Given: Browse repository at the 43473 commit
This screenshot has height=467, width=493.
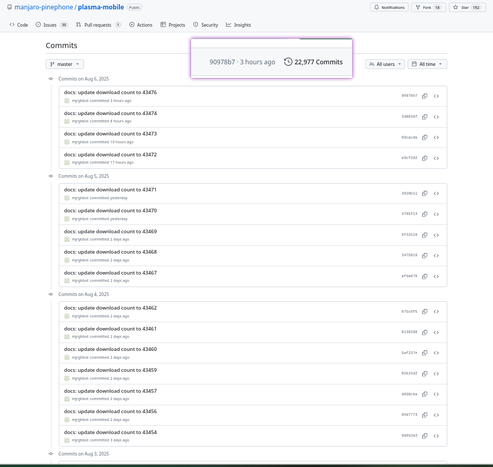Looking at the screenshot, I should pos(436,137).
